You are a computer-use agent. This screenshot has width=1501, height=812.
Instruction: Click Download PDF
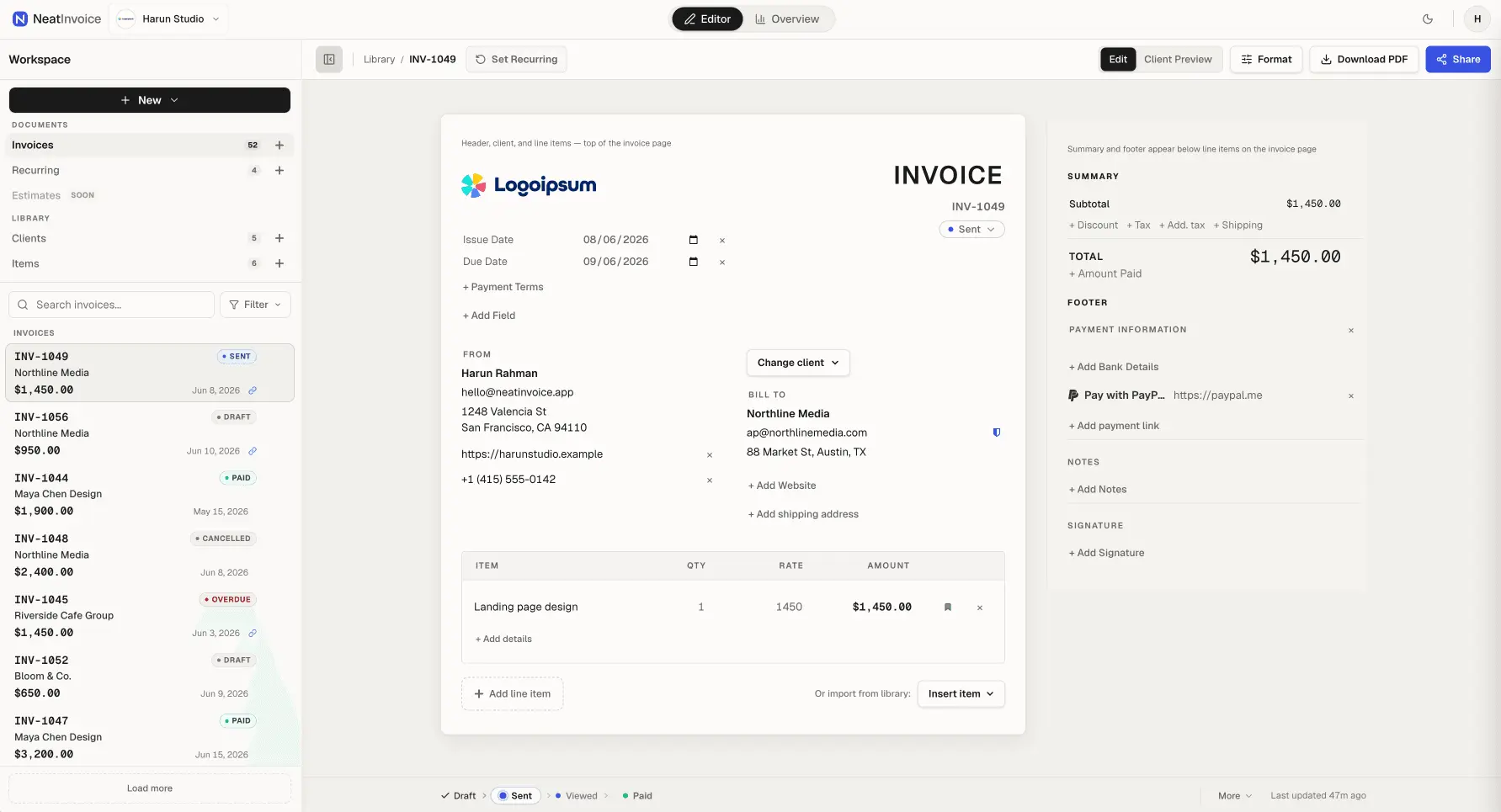[x=1364, y=59]
